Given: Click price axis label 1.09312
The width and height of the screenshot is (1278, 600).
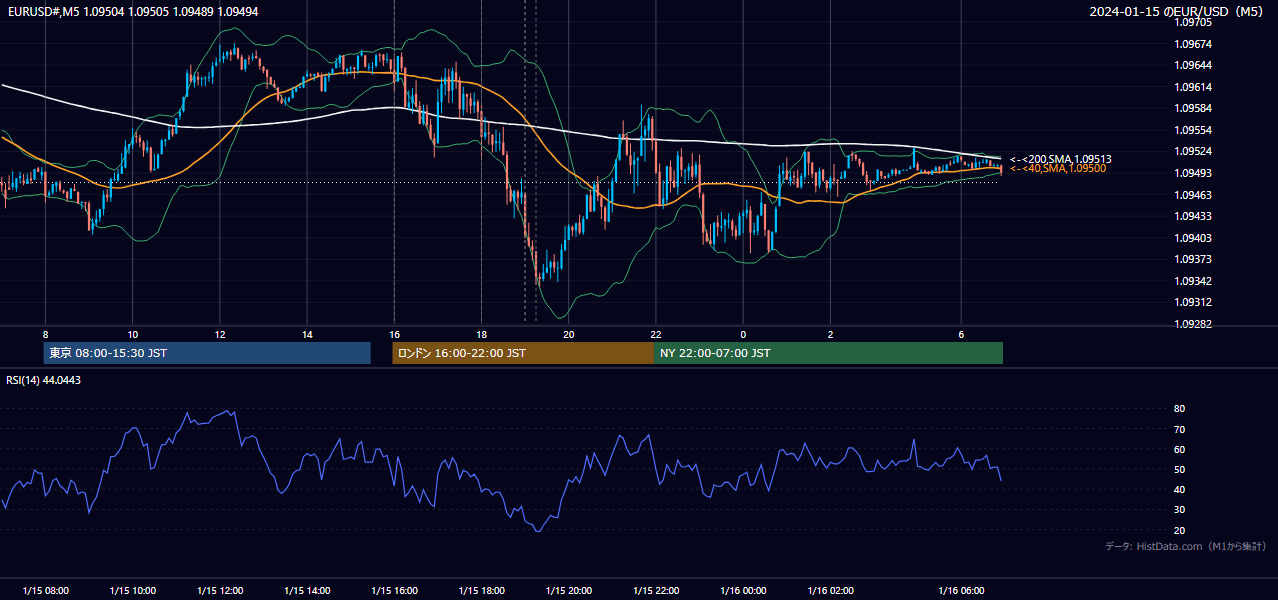Looking at the screenshot, I should click(1192, 302).
